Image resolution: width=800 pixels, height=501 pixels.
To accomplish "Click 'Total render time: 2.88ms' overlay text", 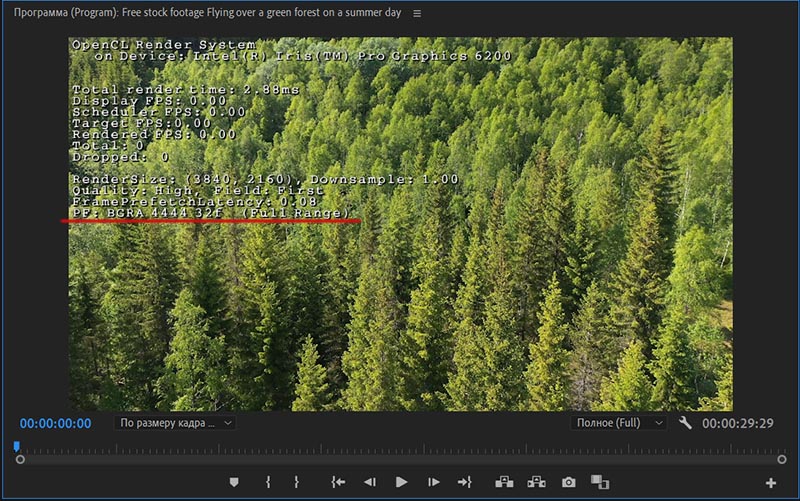I will pos(185,90).
